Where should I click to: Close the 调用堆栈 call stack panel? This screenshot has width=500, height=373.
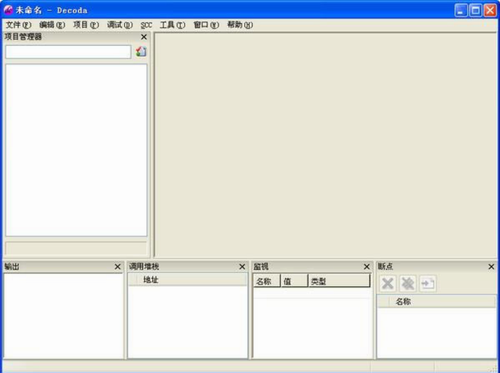(x=242, y=267)
